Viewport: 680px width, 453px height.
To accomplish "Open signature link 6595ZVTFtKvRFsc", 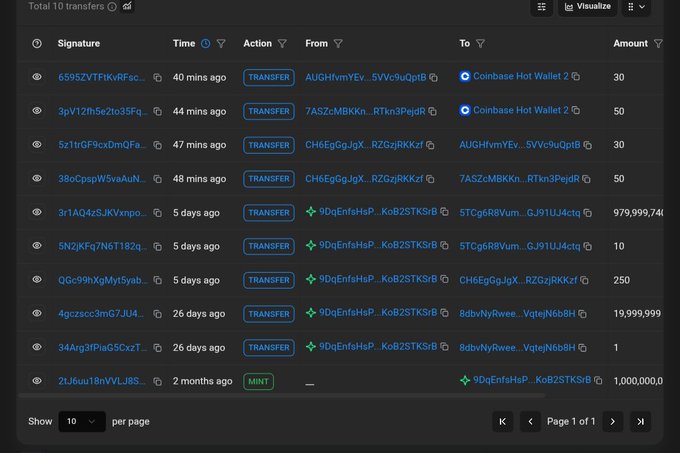I will click(x=101, y=78).
